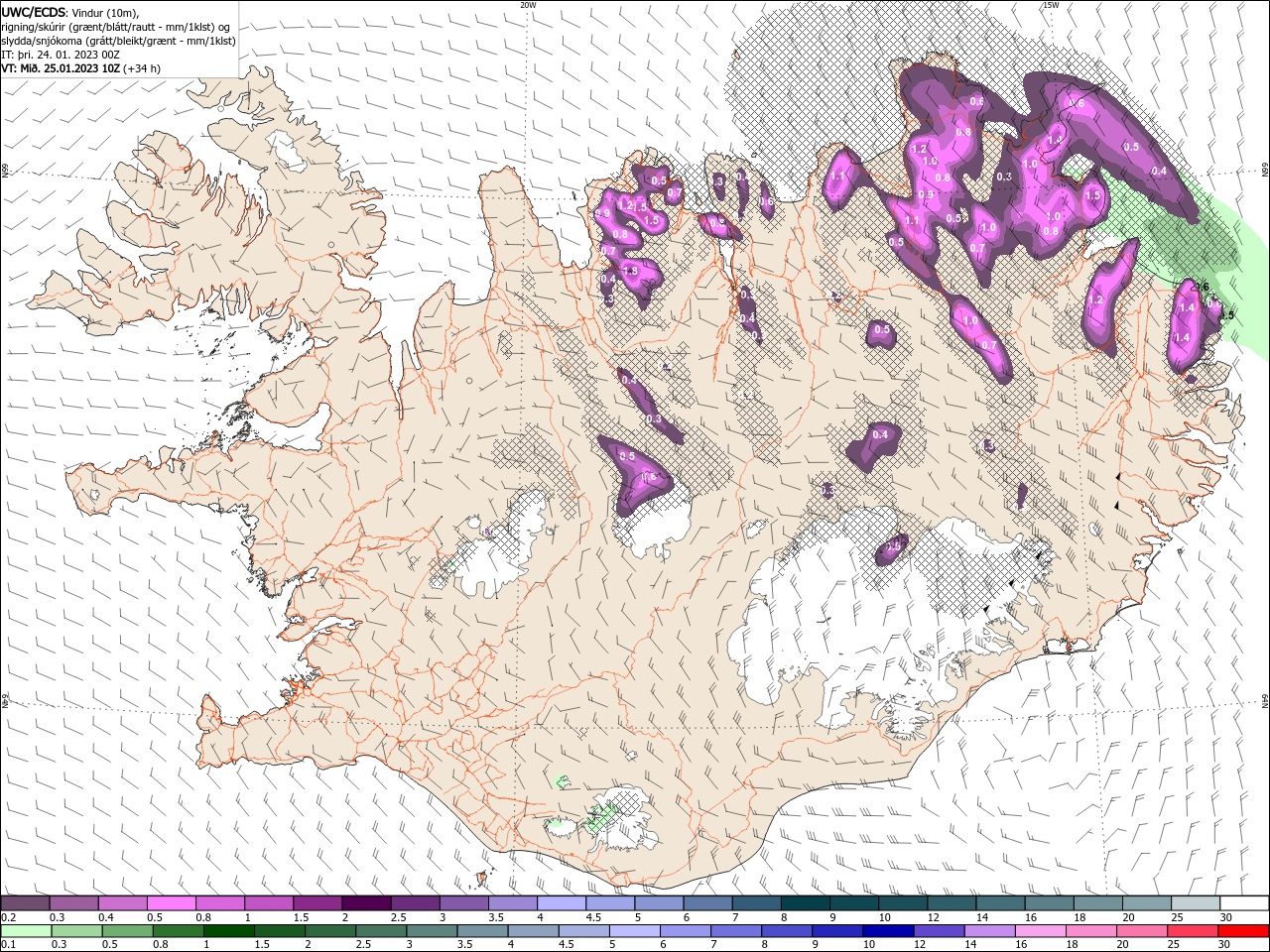Choose the grey-teal 16 snow-scale swatch
Image resolution: width=1270 pixels, height=952 pixels.
1047,903
